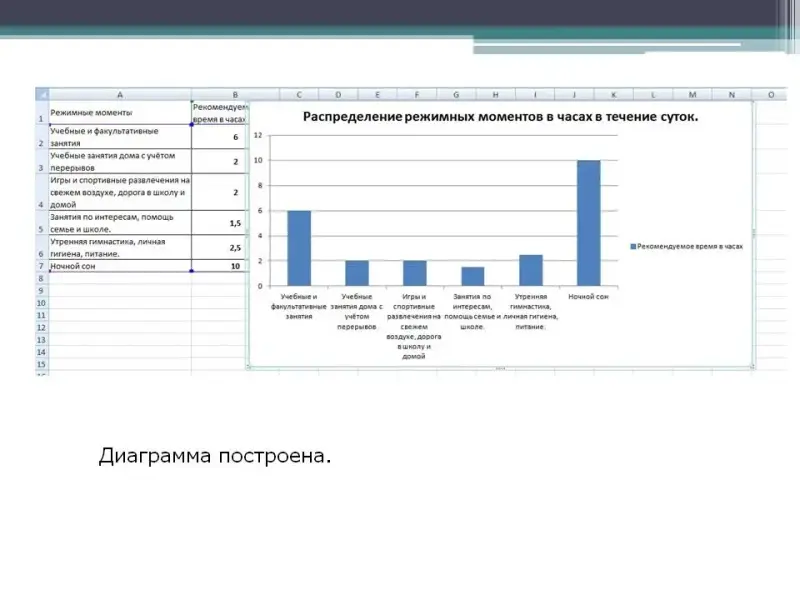
Task: Click the vertical axis value 12
Action: click(258, 135)
